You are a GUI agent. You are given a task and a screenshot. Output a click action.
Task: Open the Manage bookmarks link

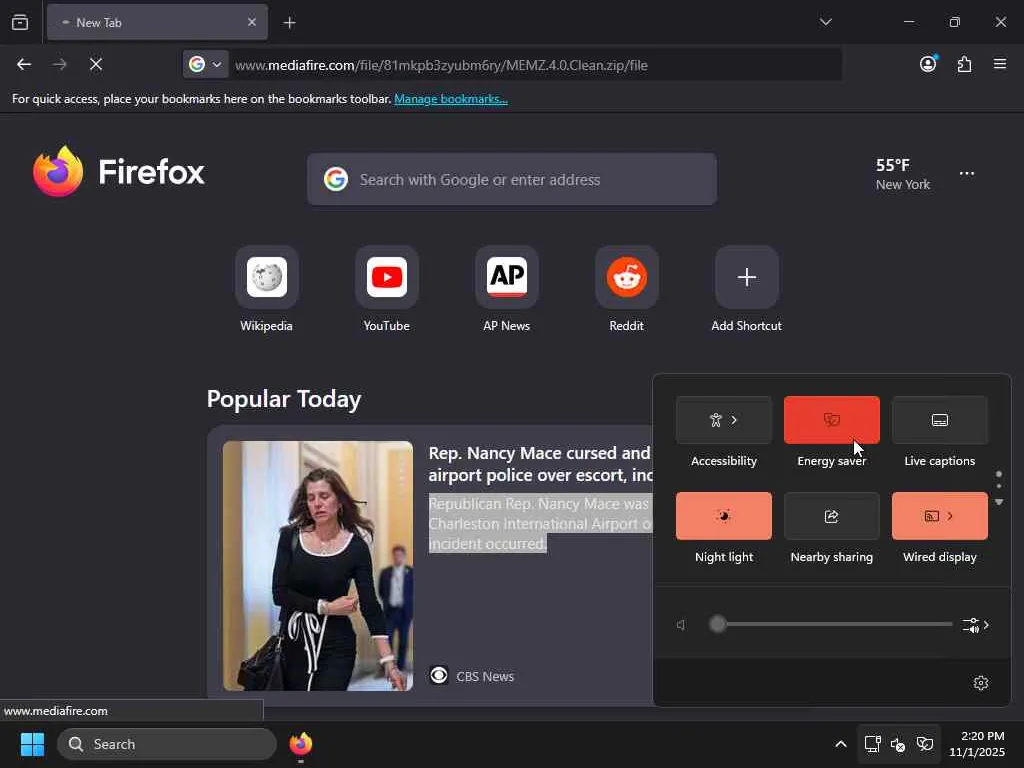pyautogui.click(x=451, y=99)
